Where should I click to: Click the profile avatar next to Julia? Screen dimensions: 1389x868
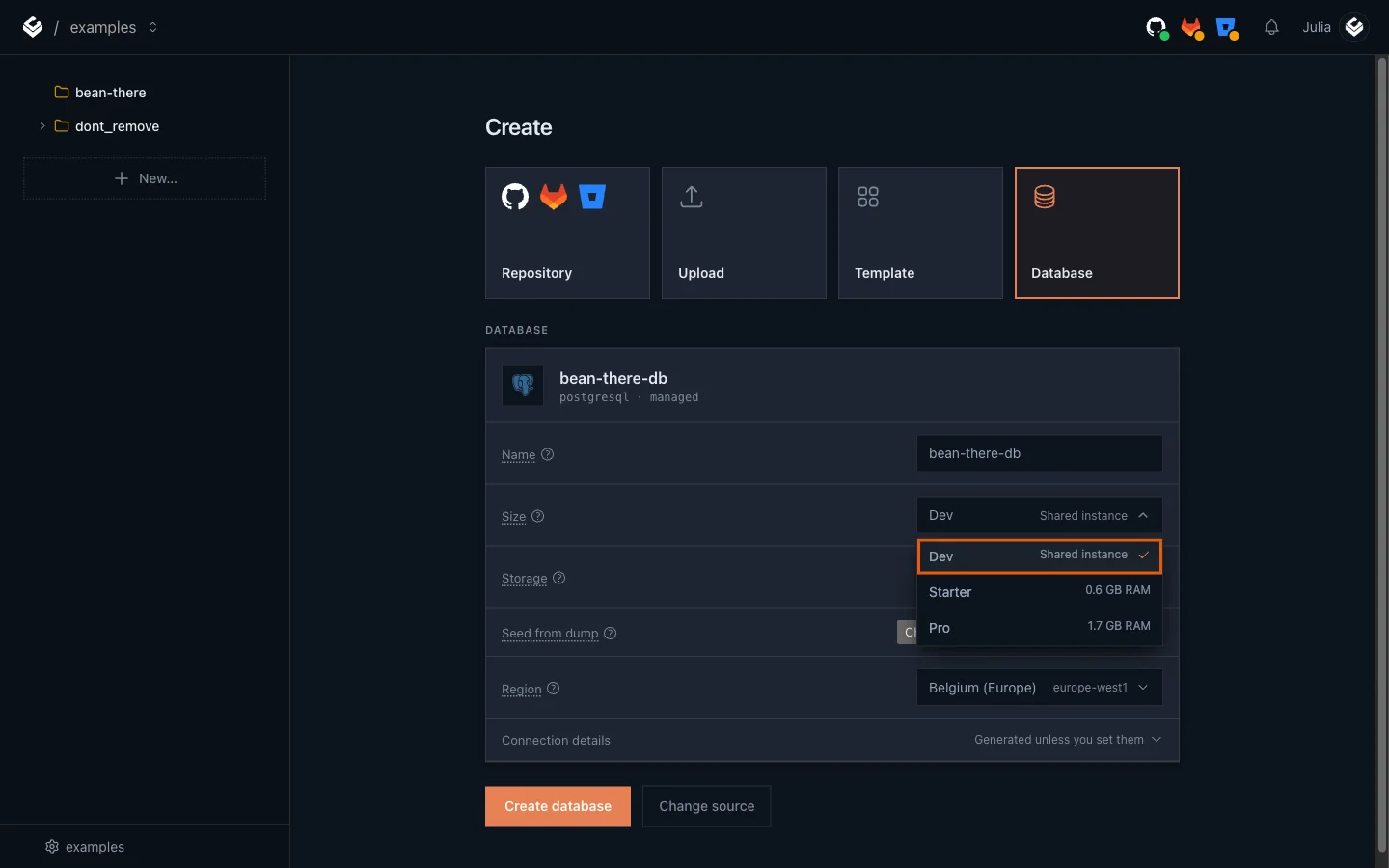[1354, 27]
